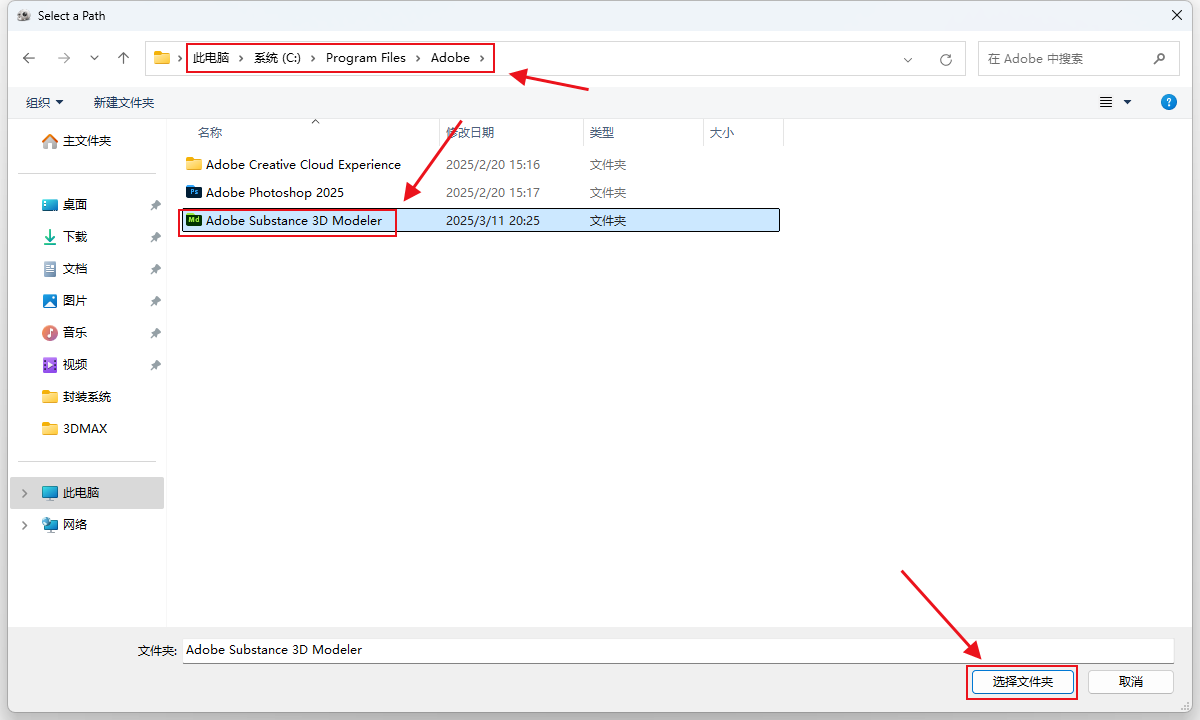Unpin 文档 using its pin icon
1200x720 pixels.
[155, 269]
